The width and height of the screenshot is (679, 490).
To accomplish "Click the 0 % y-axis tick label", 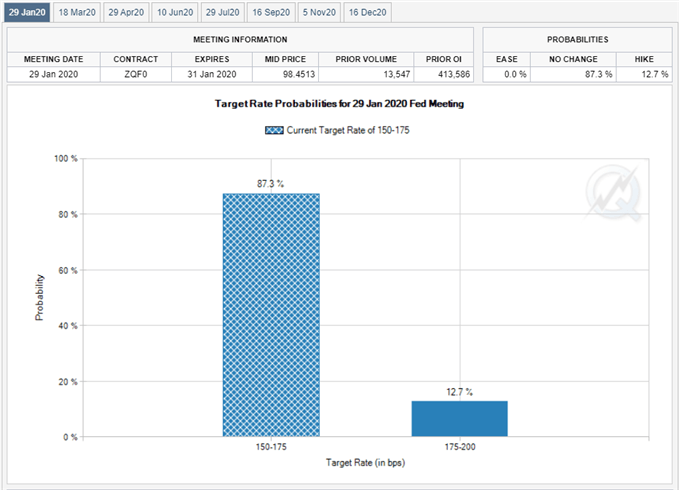I will tap(70, 437).
